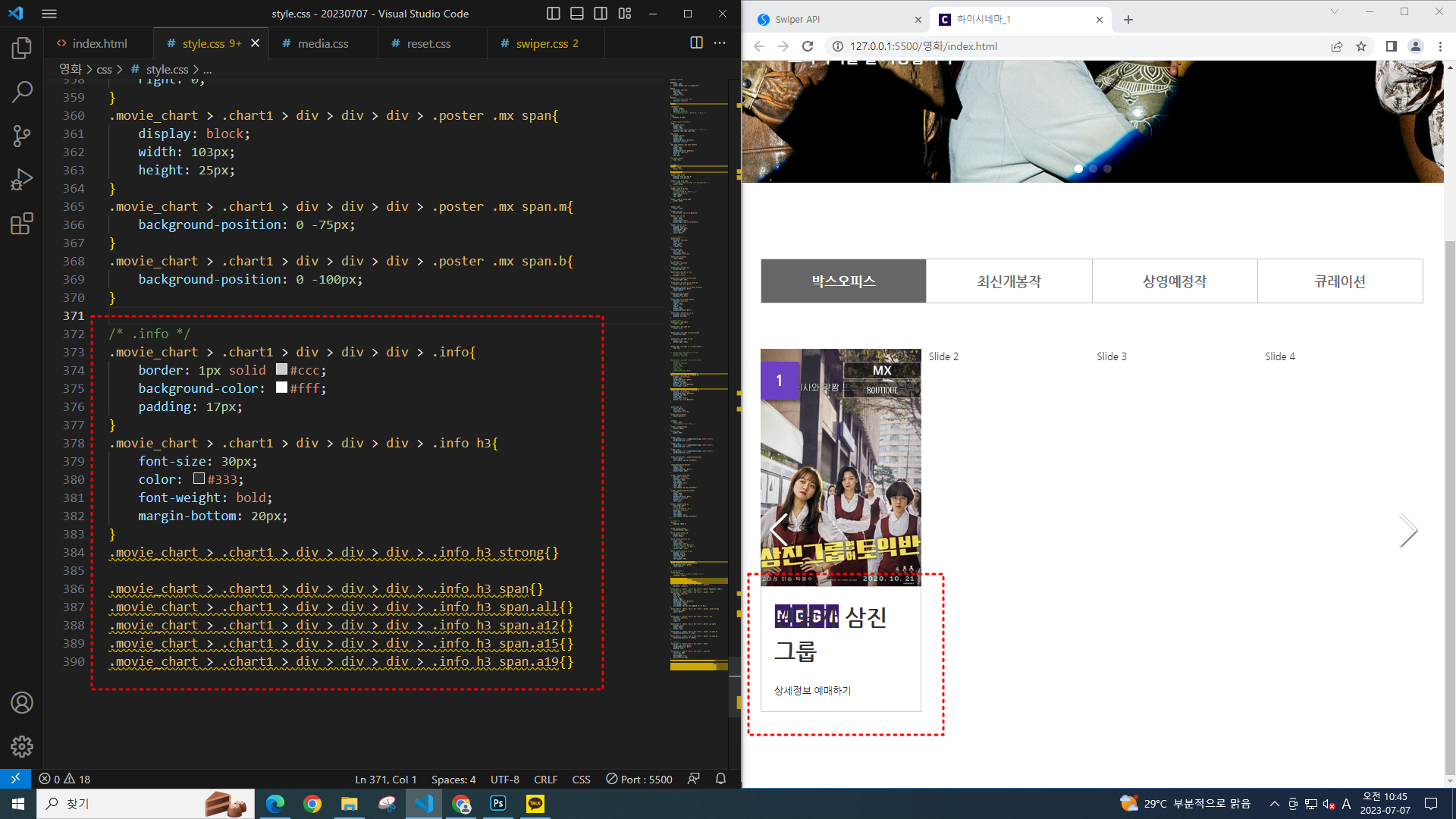This screenshot has width=1456, height=819.
Task: Click the #ccc border color swatch
Action: pos(281,369)
